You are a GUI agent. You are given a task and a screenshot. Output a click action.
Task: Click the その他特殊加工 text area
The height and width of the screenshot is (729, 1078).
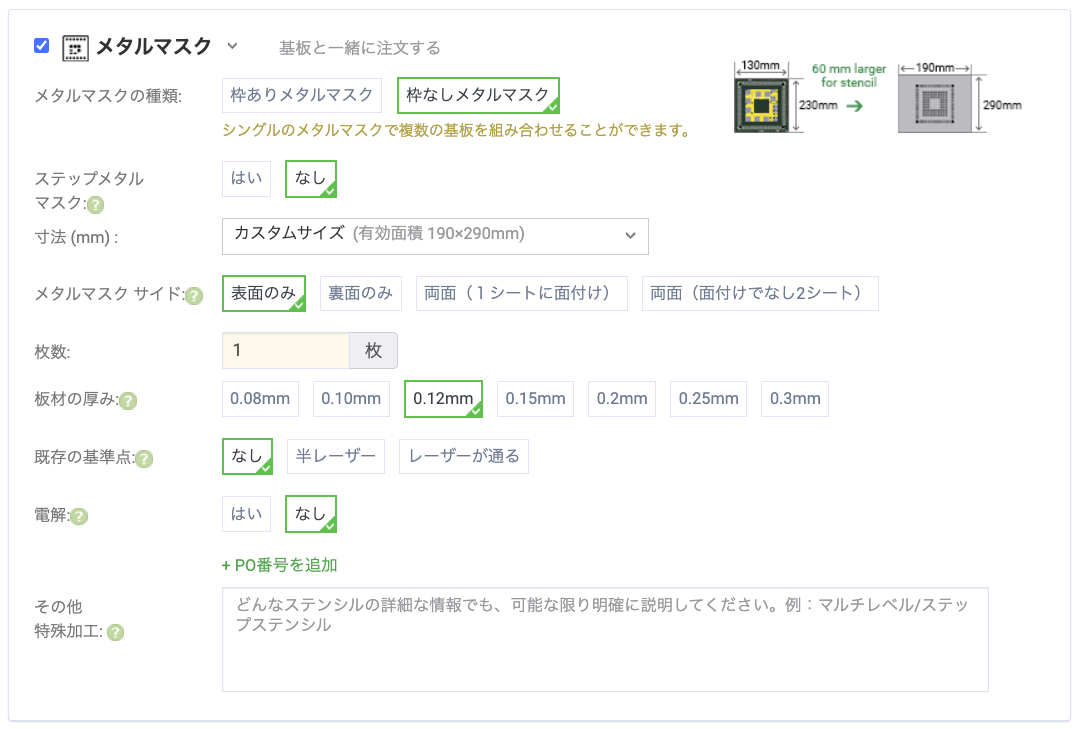tap(604, 639)
